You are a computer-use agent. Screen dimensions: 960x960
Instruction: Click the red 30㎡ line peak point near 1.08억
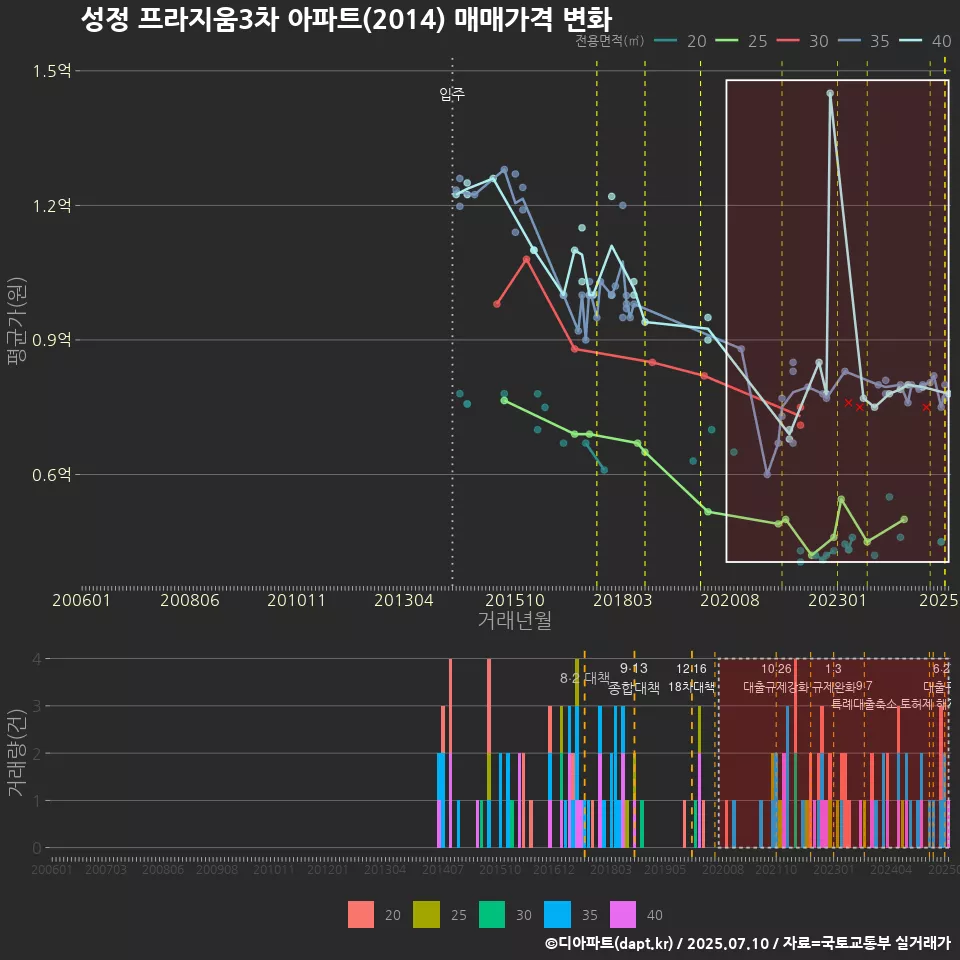click(527, 260)
